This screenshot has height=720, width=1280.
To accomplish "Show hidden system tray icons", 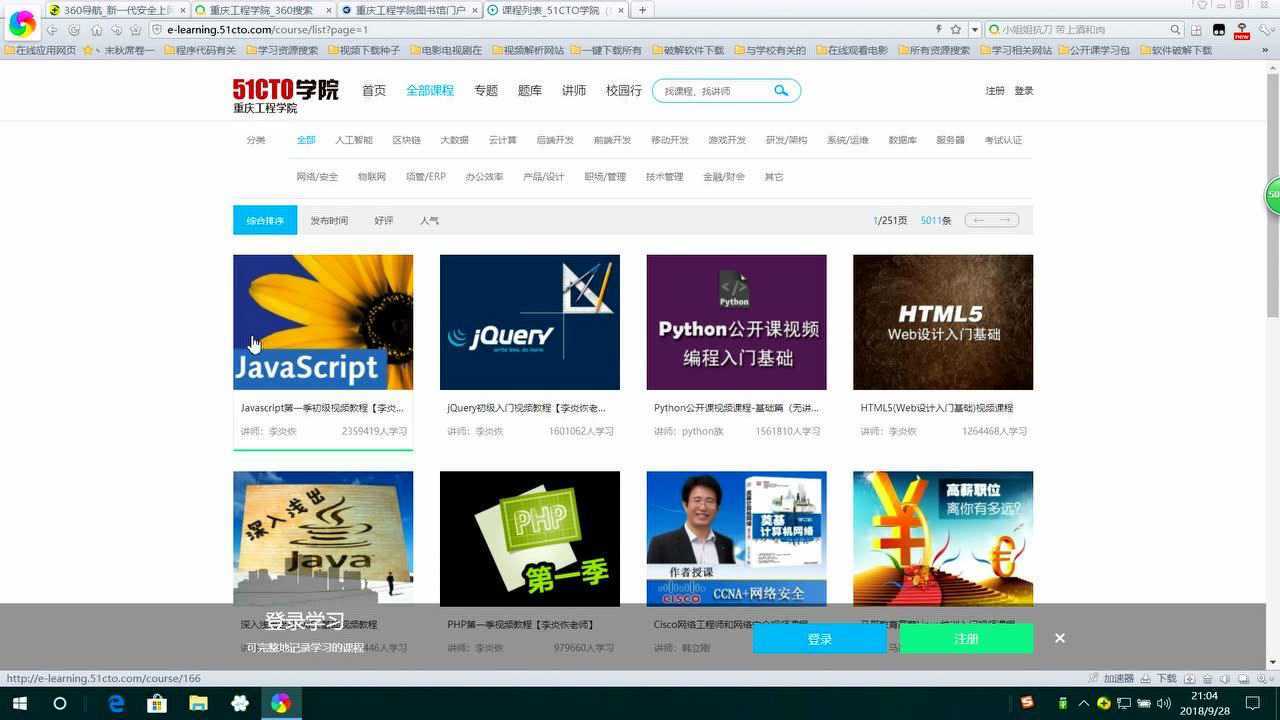I will 1083,703.
